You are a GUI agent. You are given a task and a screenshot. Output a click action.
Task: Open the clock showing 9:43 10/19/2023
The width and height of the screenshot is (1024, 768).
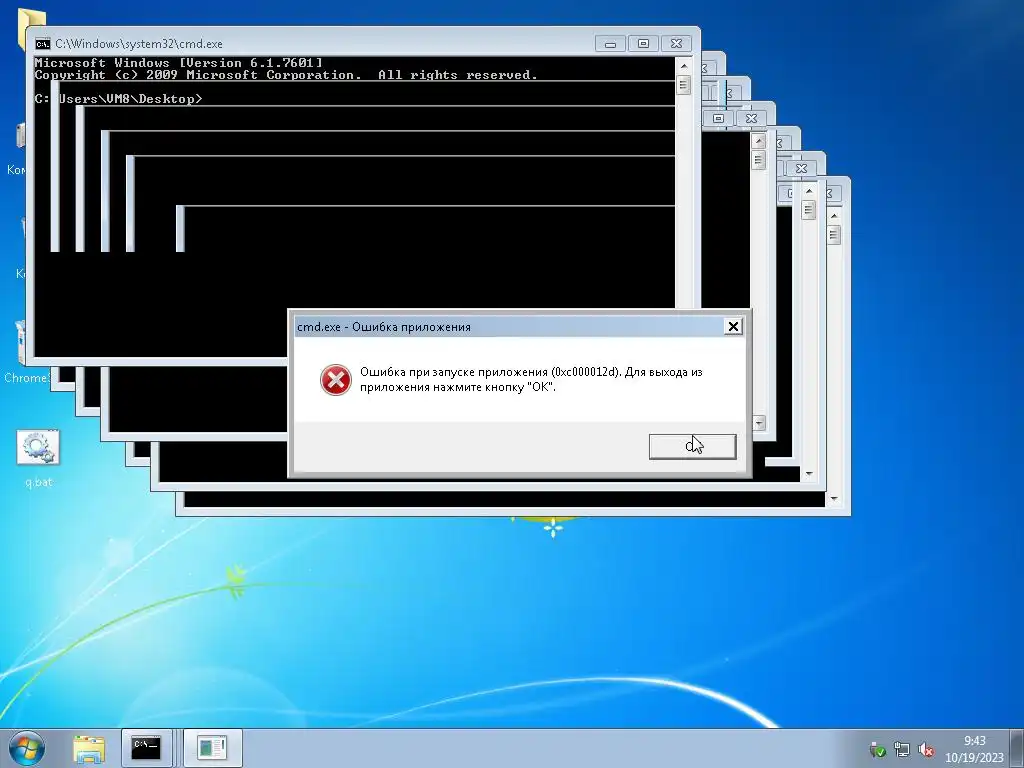coord(974,749)
